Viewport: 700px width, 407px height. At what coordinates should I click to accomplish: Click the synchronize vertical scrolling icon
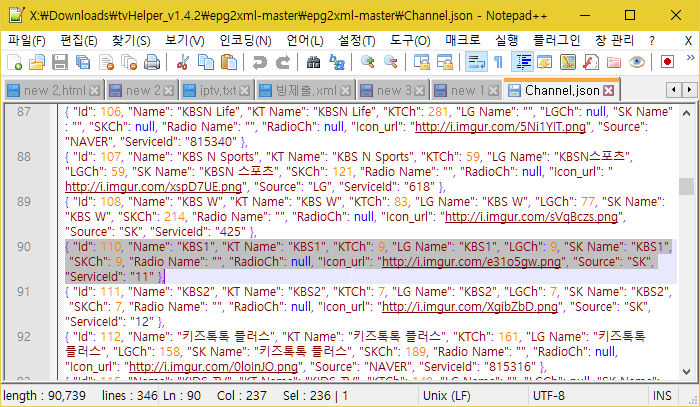click(x=422, y=62)
